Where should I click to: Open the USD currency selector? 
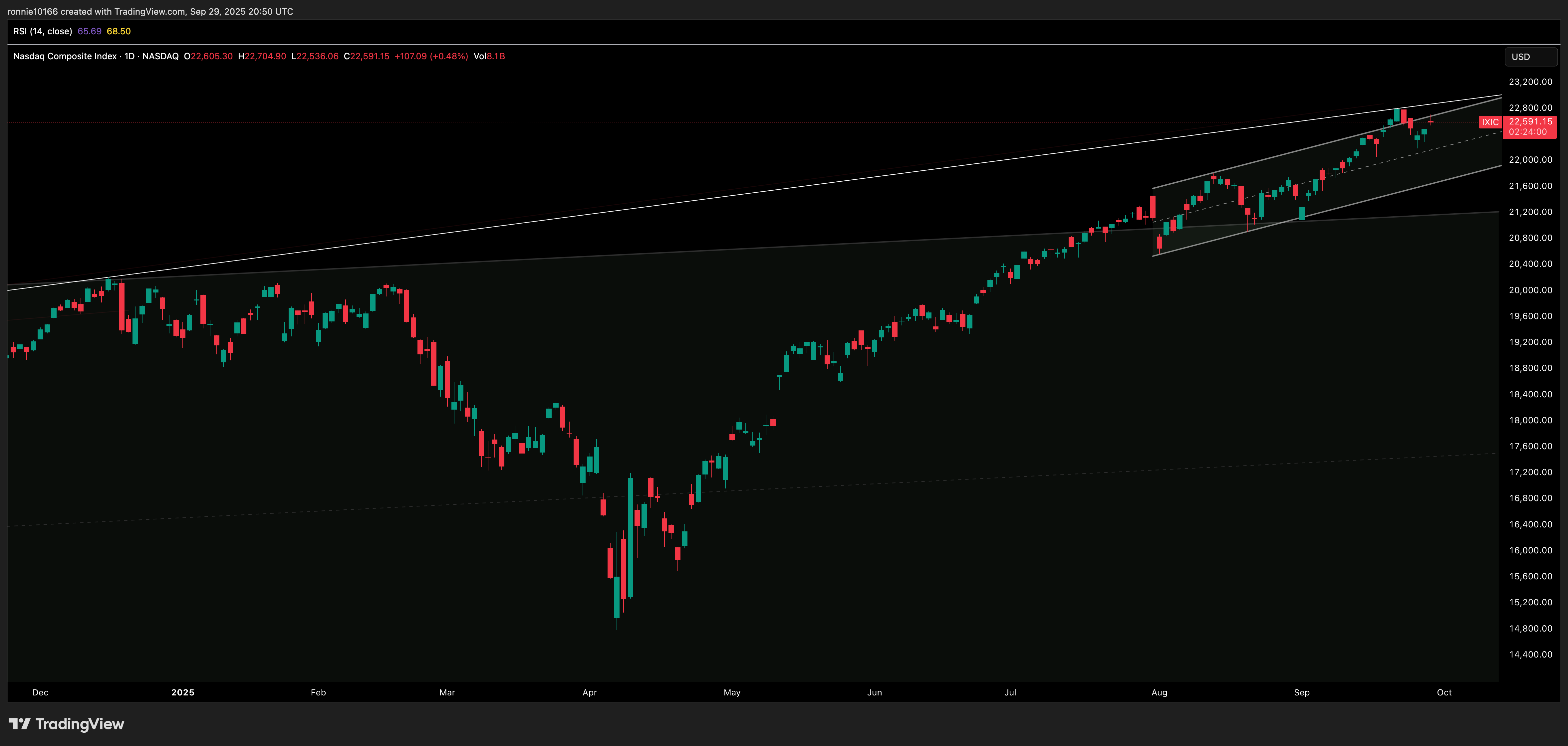pyautogui.click(x=1530, y=57)
